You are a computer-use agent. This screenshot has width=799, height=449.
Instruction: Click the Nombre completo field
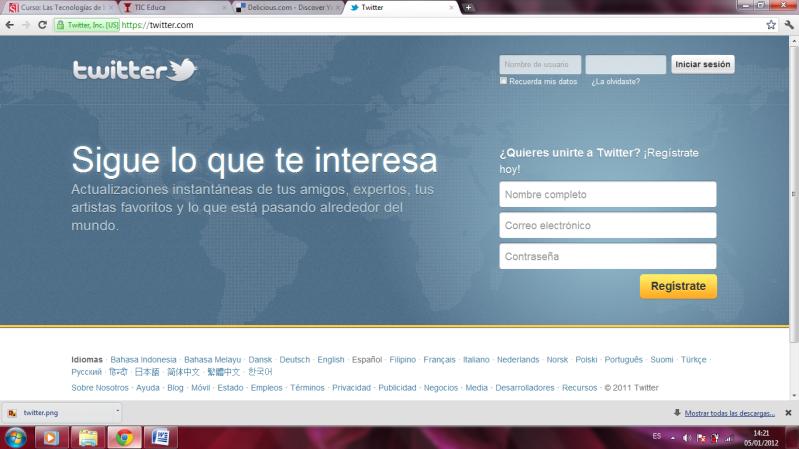point(608,194)
